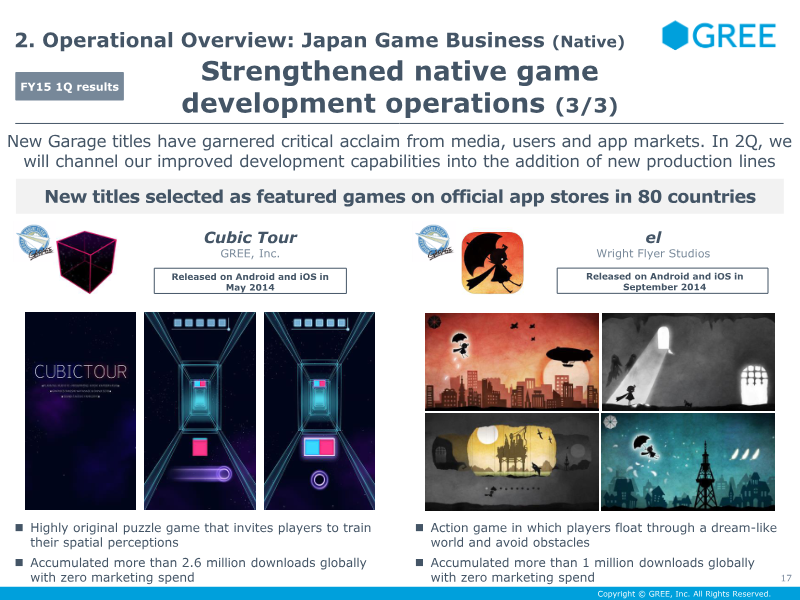Click the 'Released on Android and iOS in May 2014' box
The height and width of the screenshot is (600, 800).
click(250, 281)
